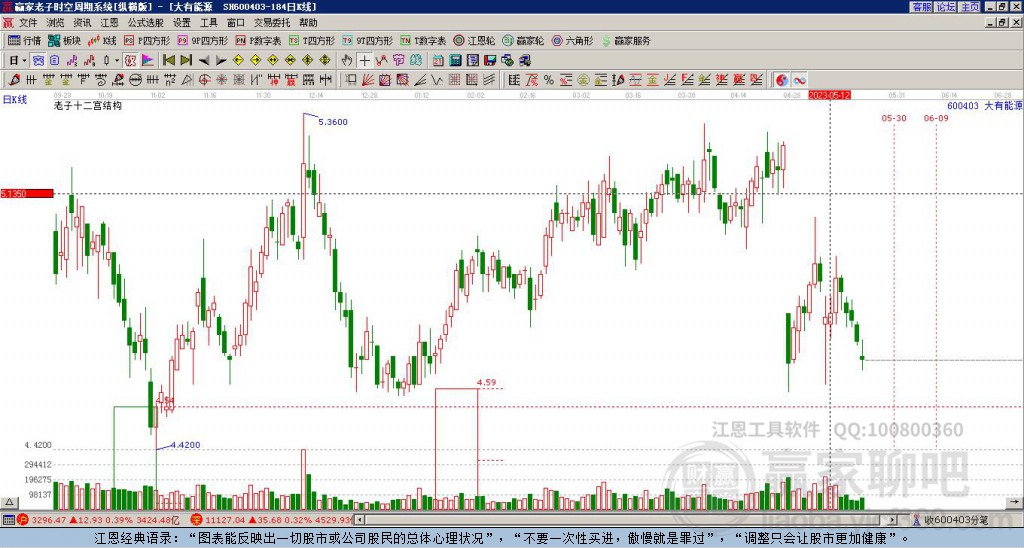The image size is (1024, 548).
Task: Toggle the red 权 adjustment icon
Action: (130, 61)
